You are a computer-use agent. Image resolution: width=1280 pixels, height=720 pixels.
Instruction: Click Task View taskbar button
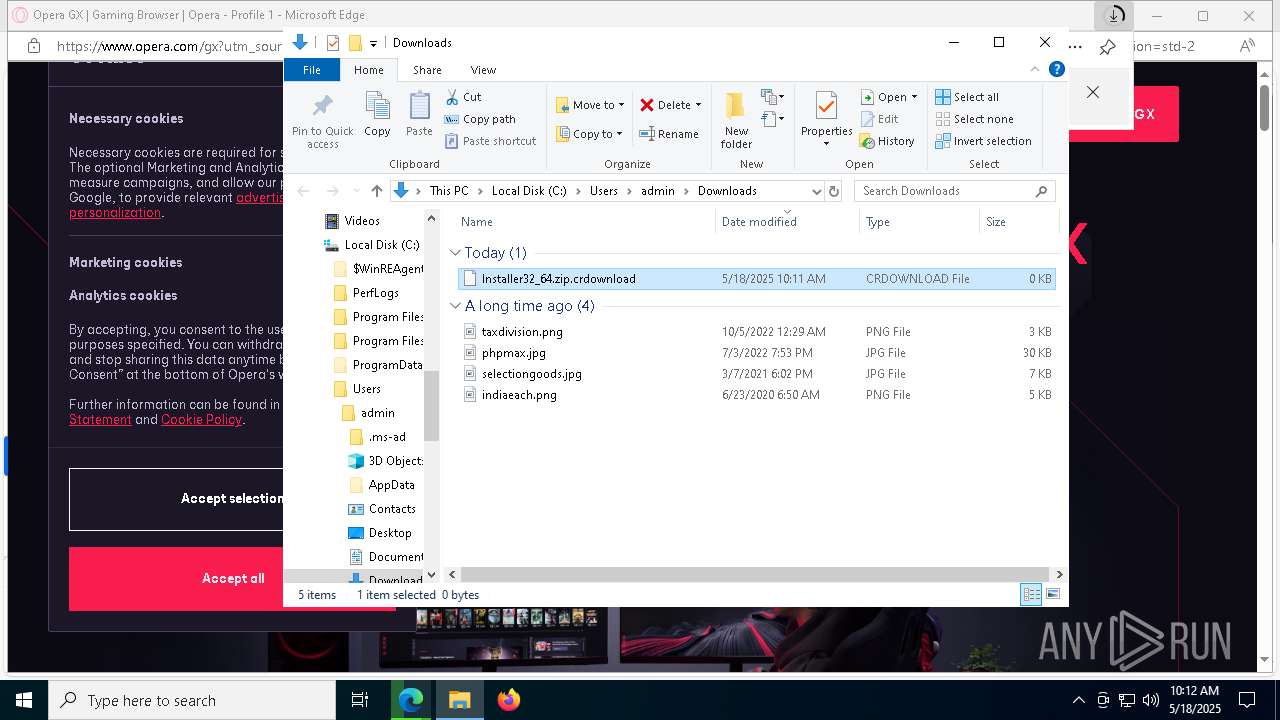click(x=360, y=700)
